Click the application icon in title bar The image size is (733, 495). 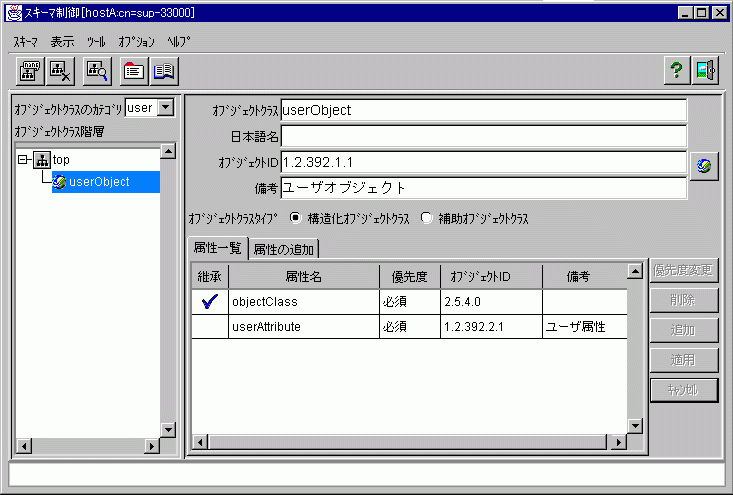coord(14,13)
